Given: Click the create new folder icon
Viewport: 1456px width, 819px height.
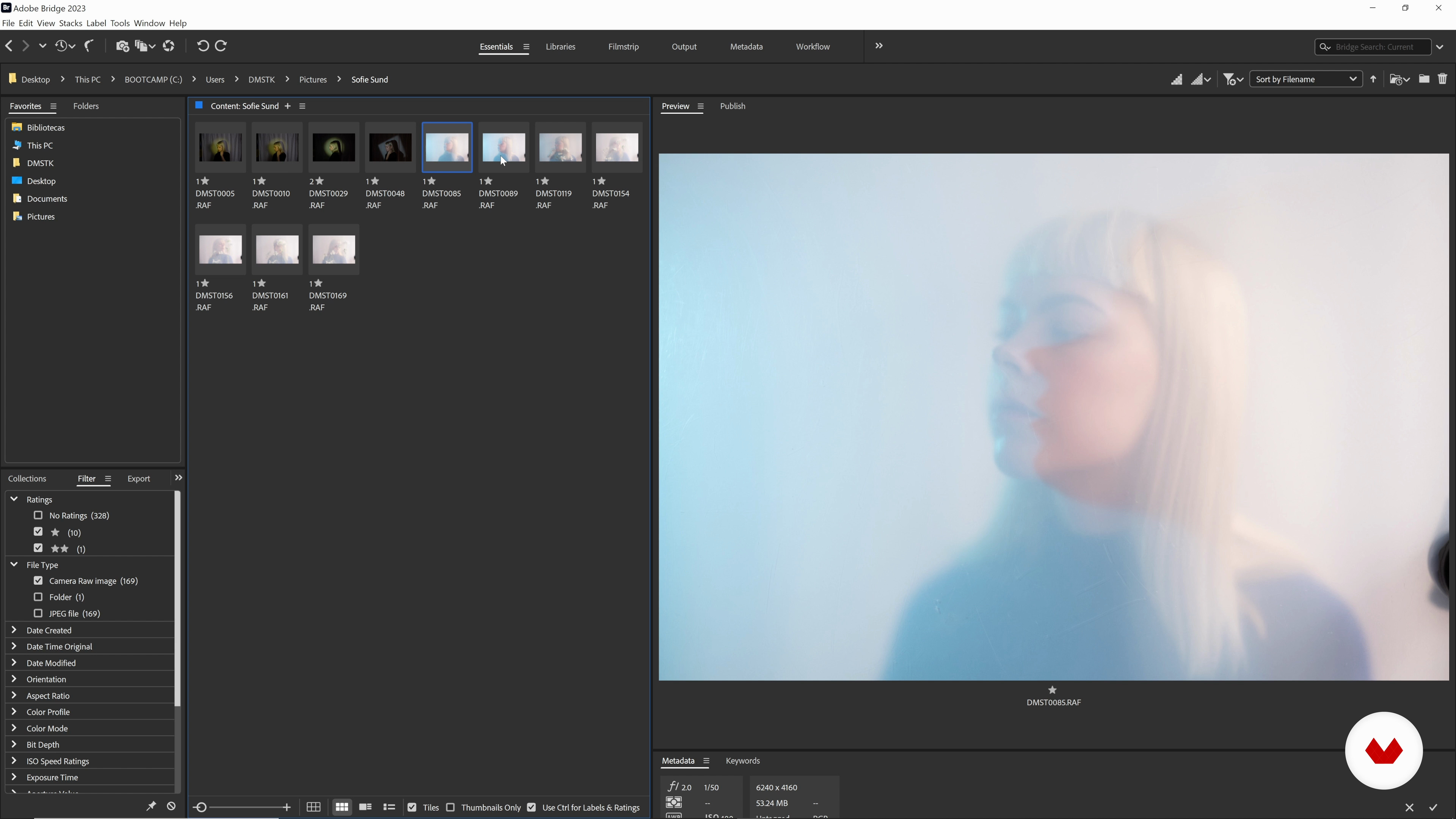Looking at the screenshot, I should coord(1424,79).
